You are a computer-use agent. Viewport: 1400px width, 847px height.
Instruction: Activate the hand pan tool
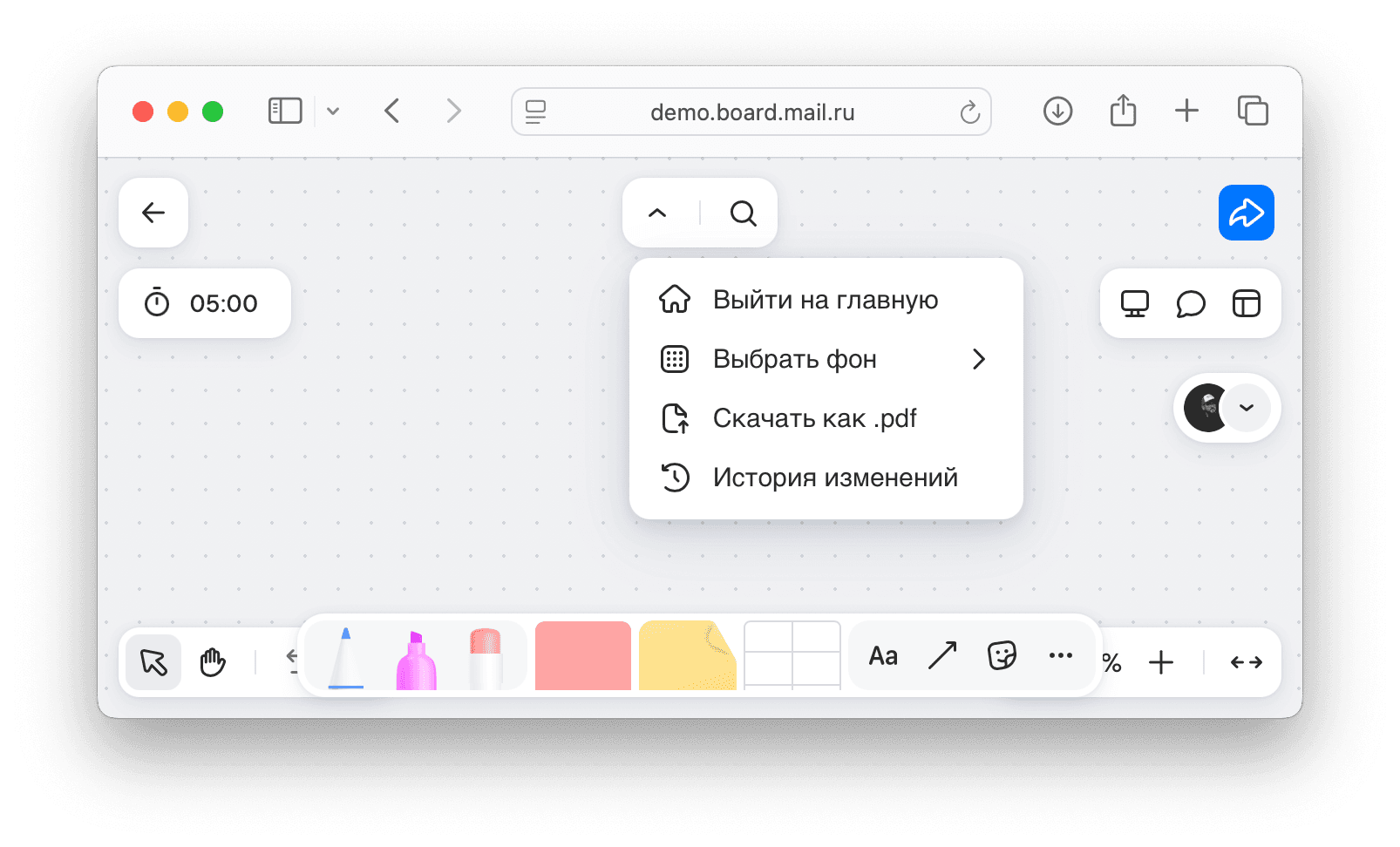[213, 662]
